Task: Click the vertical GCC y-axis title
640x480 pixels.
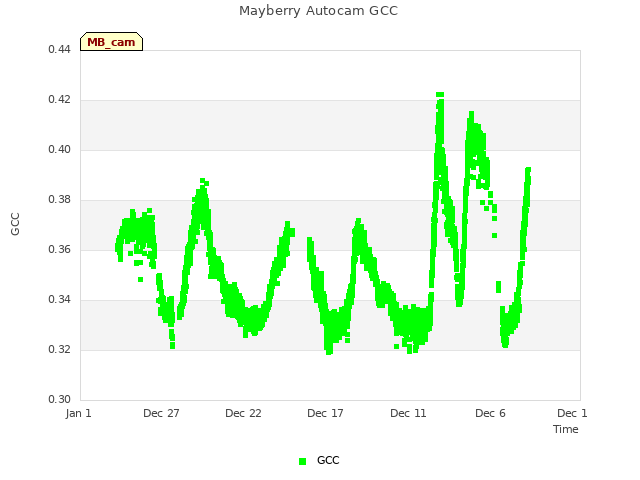Action: (x=15, y=224)
